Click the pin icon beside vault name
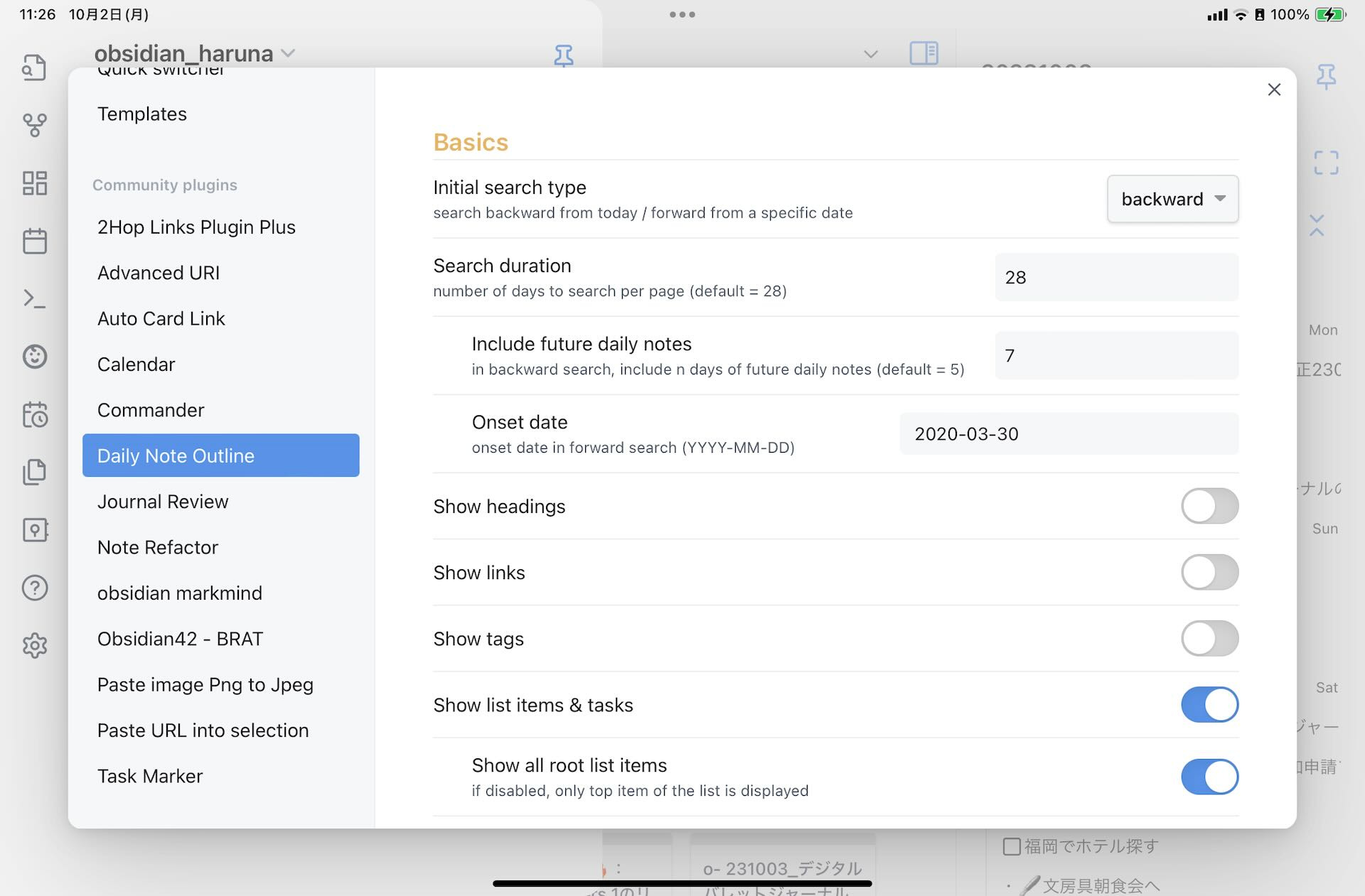The image size is (1365, 896). pos(563,55)
